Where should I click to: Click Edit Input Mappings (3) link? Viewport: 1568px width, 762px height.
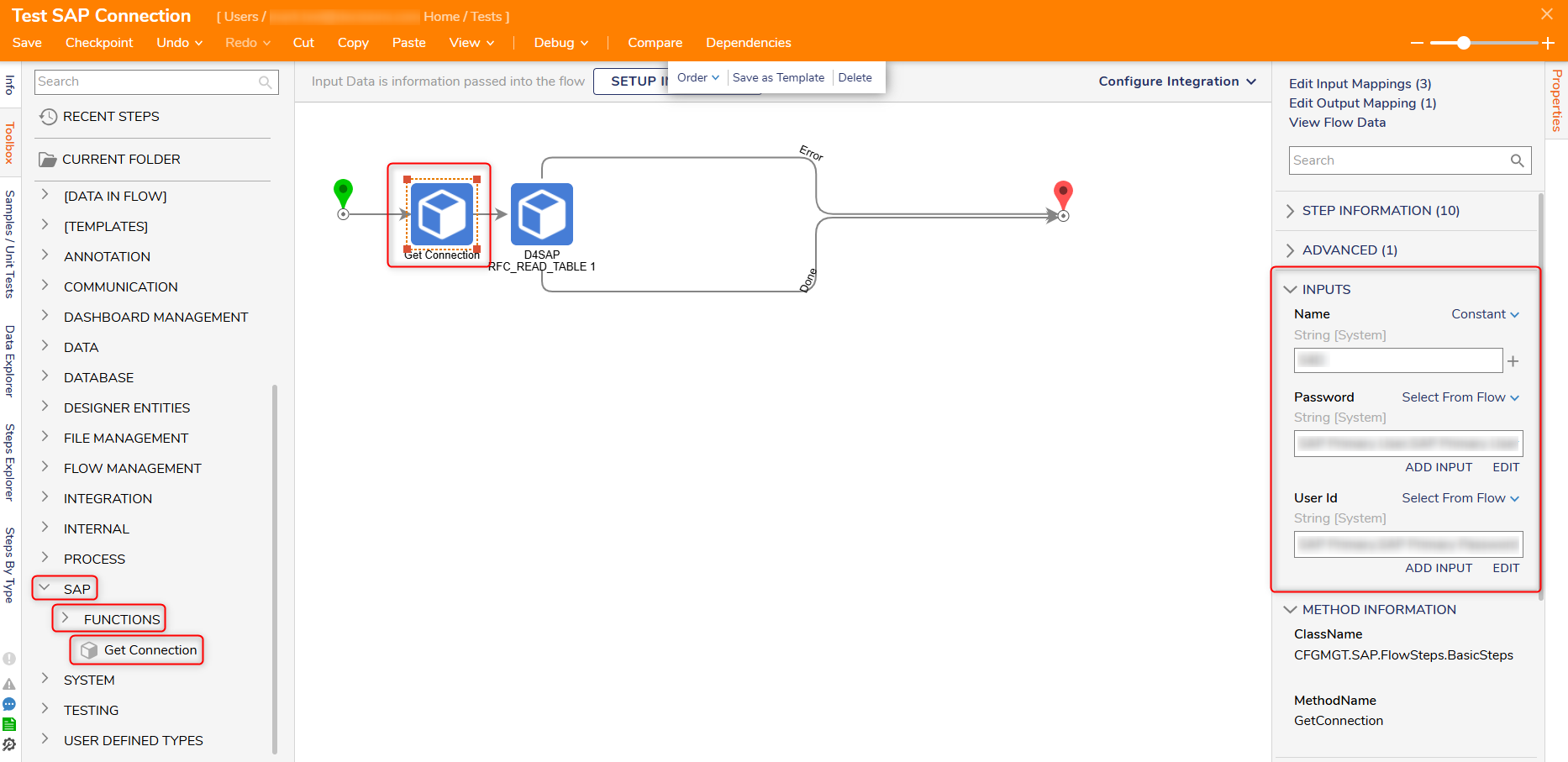pyautogui.click(x=1360, y=84)
